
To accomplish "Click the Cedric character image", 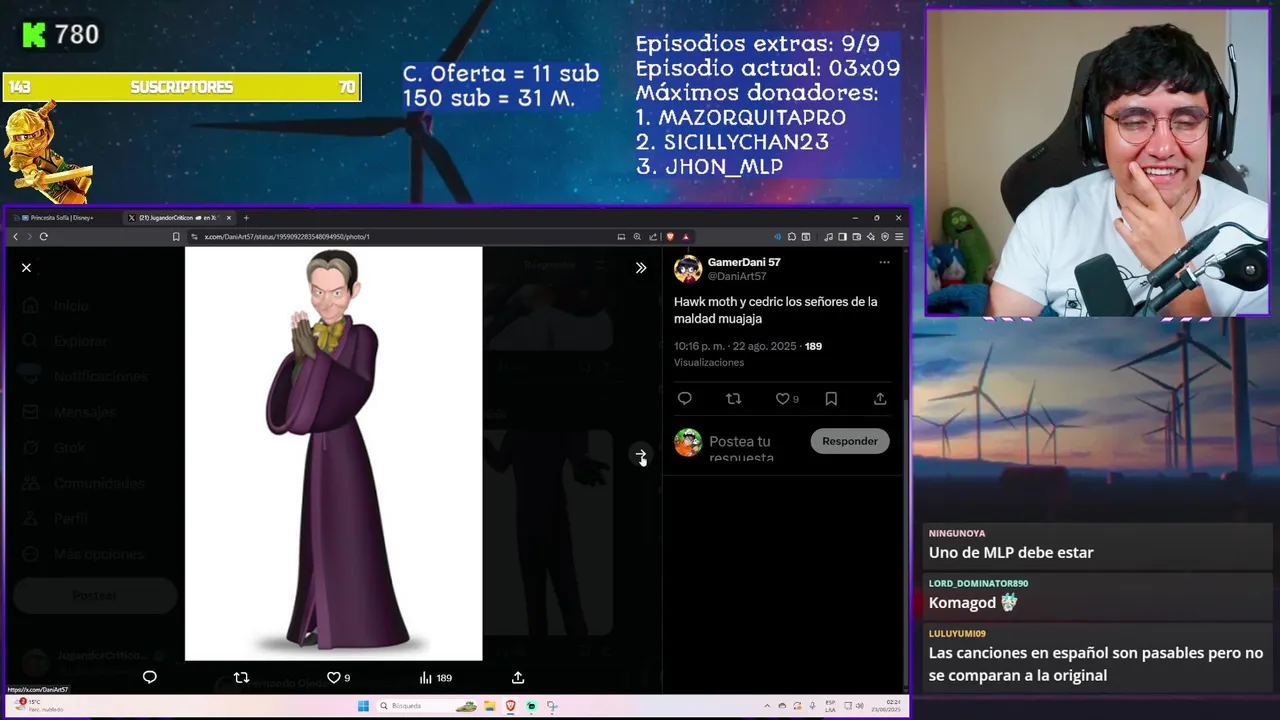I will click(333, 453).
